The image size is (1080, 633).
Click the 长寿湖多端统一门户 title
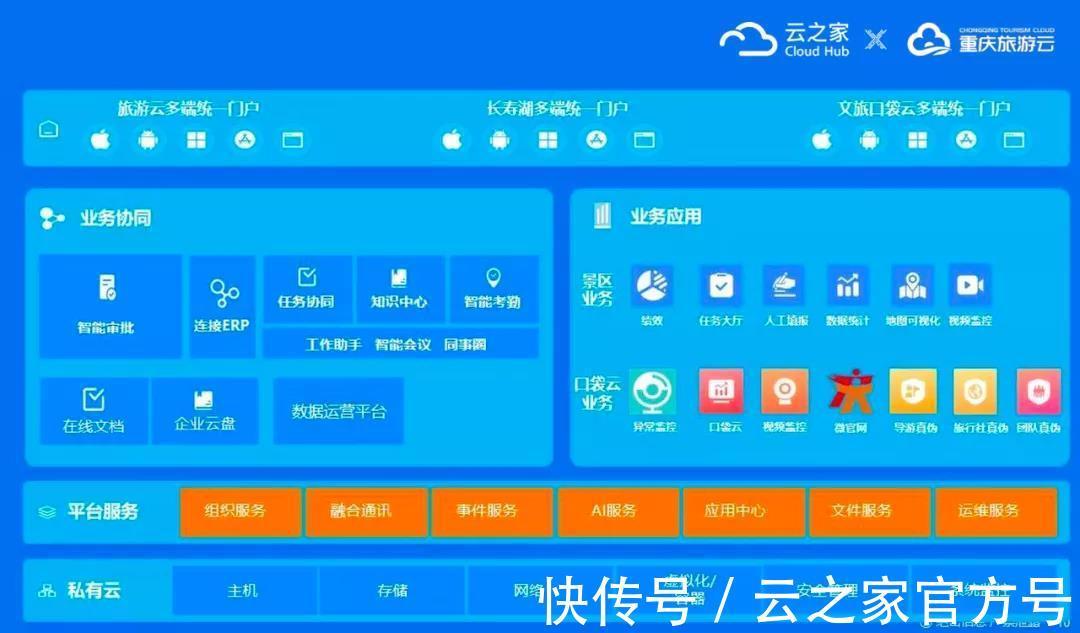557,108
